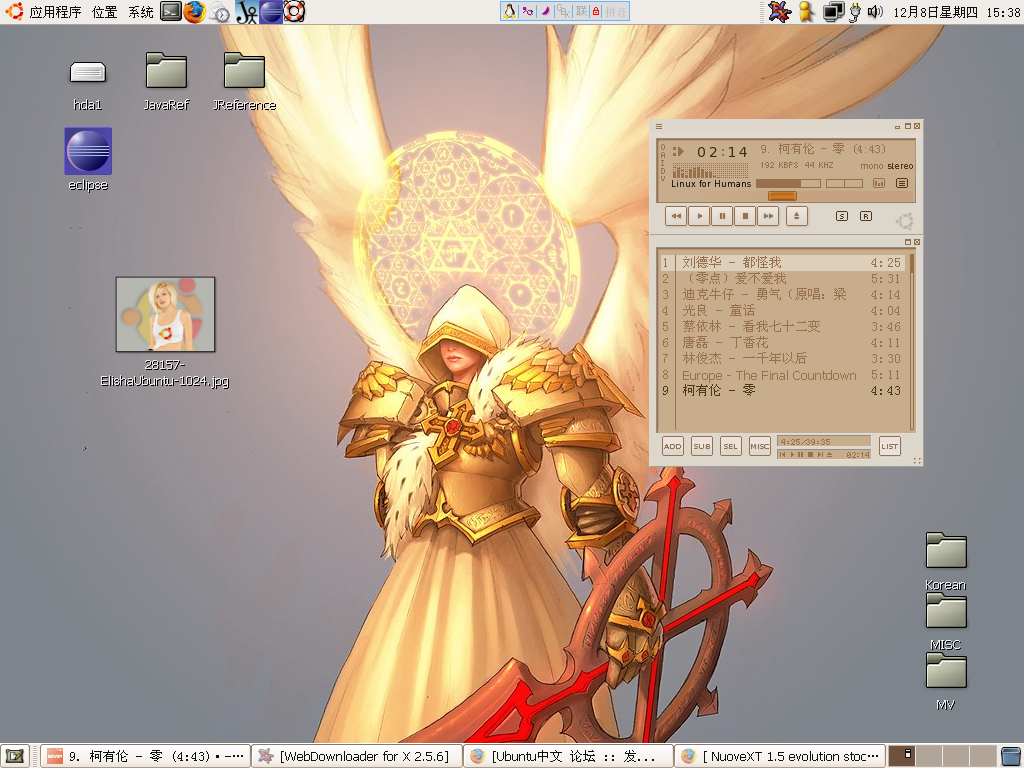Click the penguin icon in input method bar

pyautogui.click(x=509, y=11)
